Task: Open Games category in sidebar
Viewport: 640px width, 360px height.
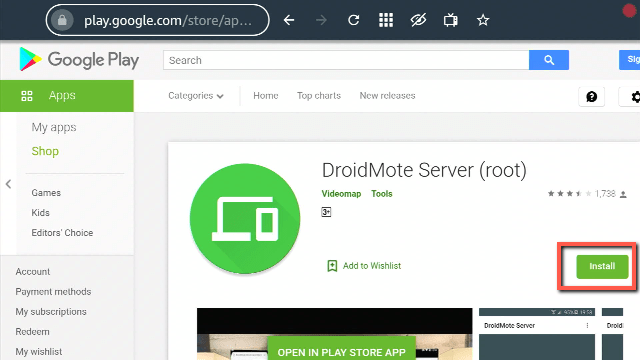Action: click(46, 193)
